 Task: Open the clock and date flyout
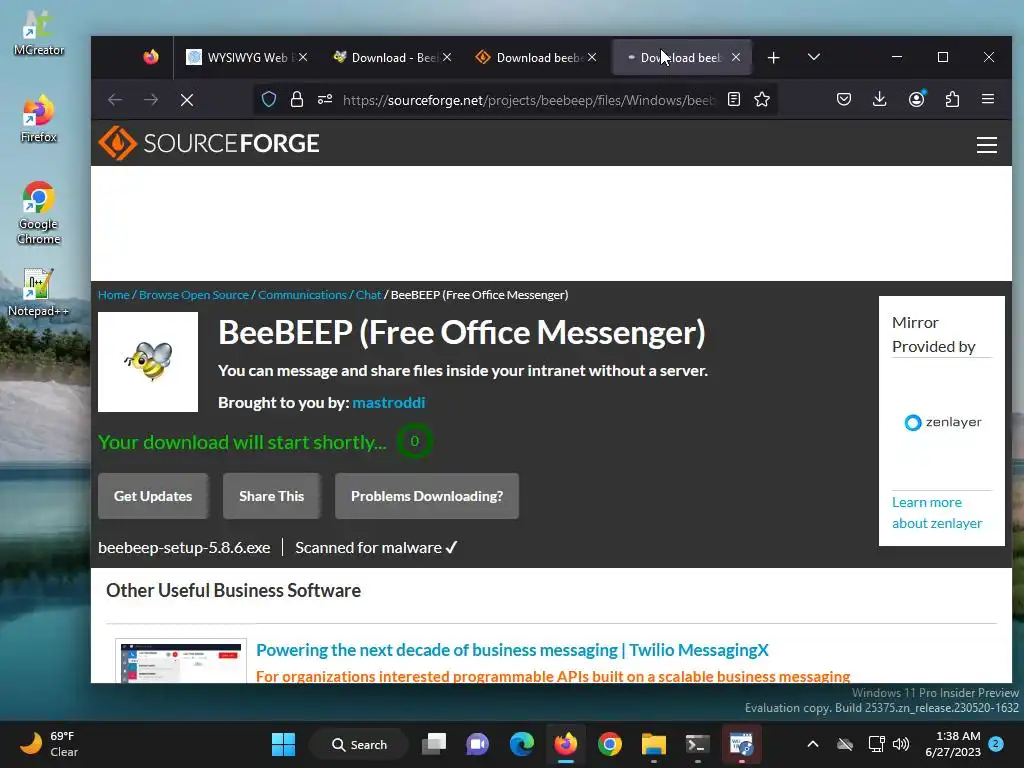[x=953, y=744]
